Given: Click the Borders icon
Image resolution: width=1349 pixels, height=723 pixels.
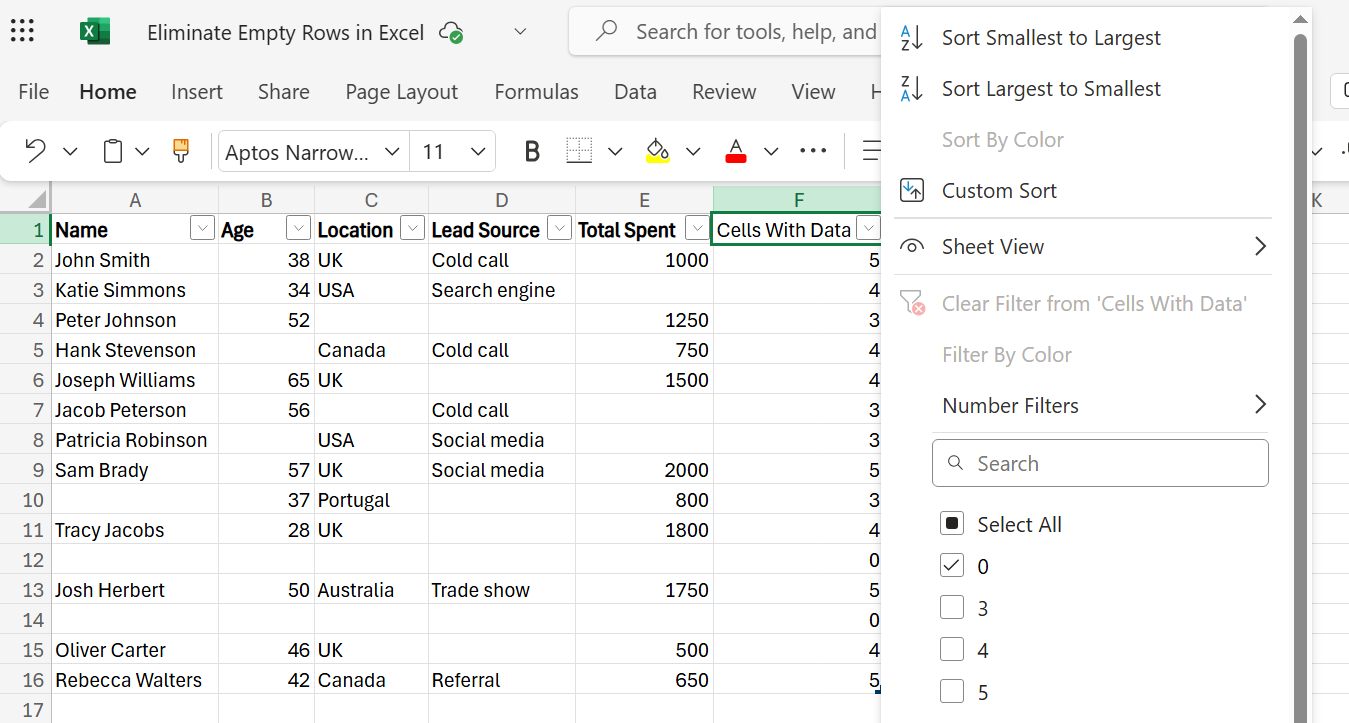Looking at the screenshot, I should (578, 150).
